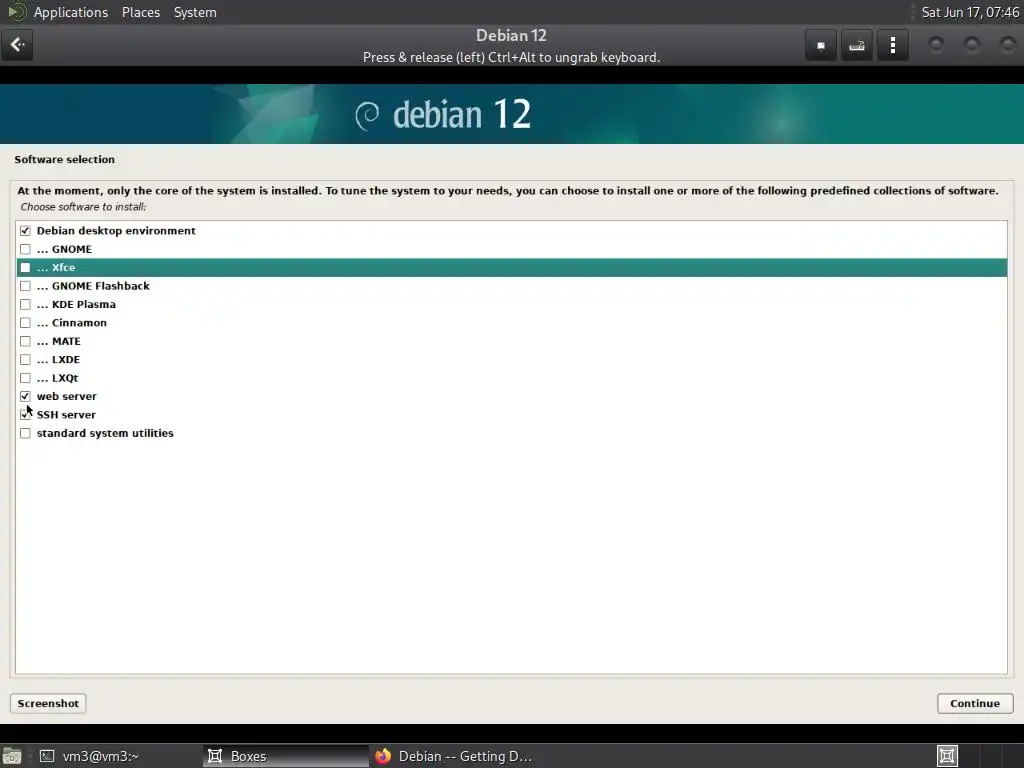The image size is (1024, 768).
Task: Switch to Debian Getting Debian Firefox window
Action: pos(454,756)
